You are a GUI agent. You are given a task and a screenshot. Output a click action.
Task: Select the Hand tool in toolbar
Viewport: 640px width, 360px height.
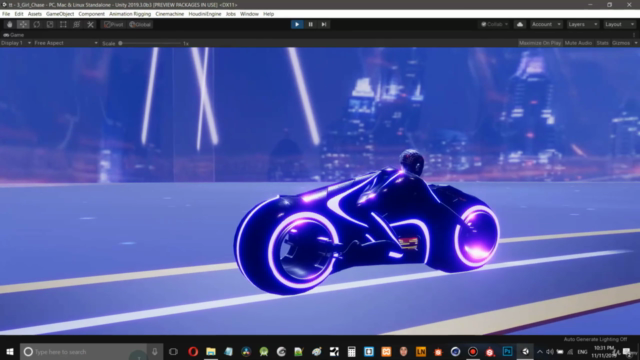pos(10,24)
